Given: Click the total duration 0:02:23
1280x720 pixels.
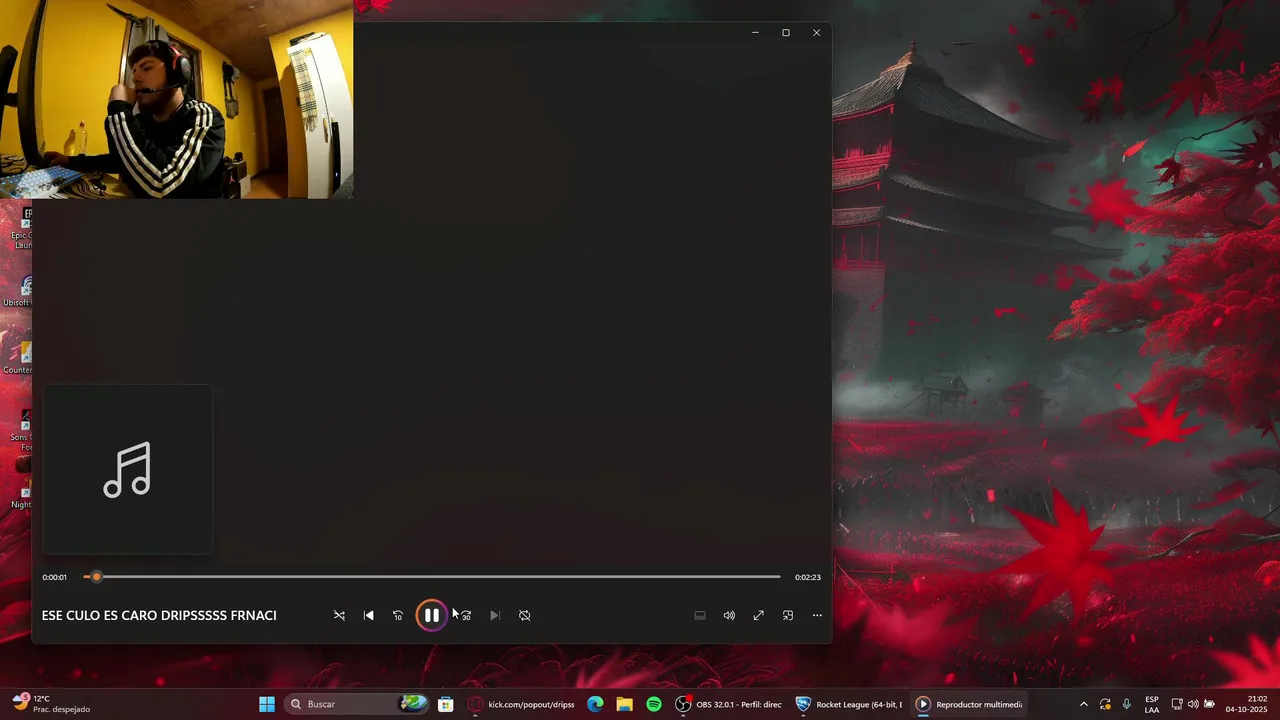Looking at the screenshot, I should point(808,577).
